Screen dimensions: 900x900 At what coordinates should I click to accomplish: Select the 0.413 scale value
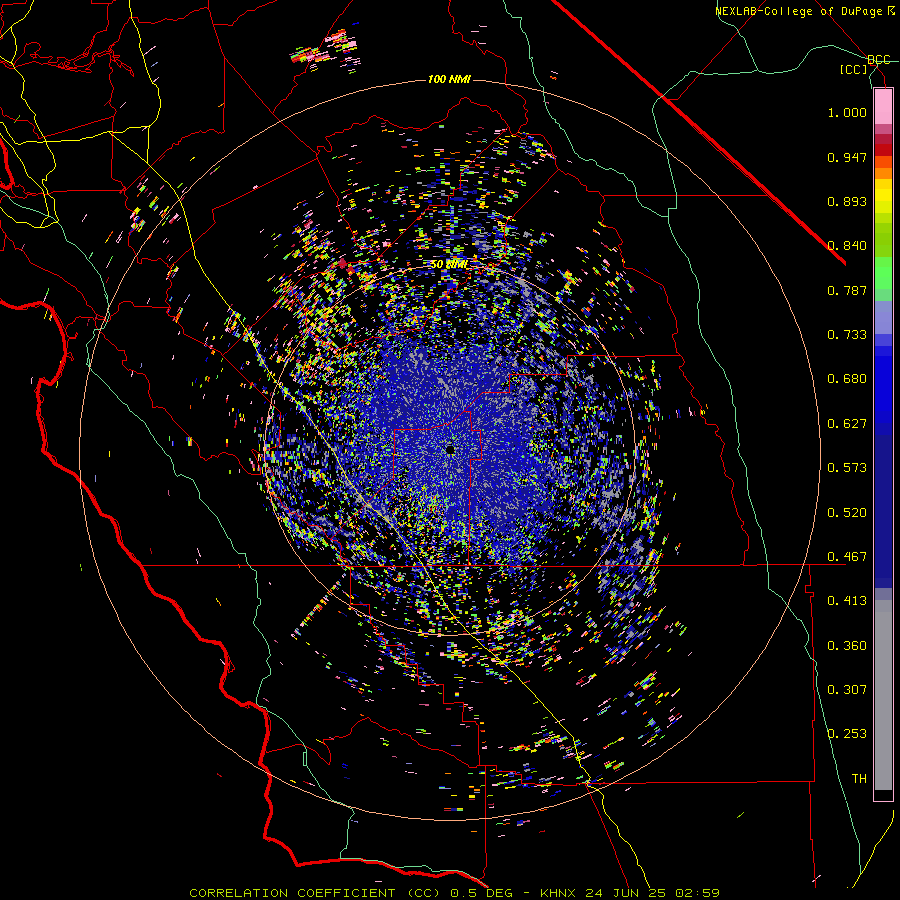click(847, 601)
